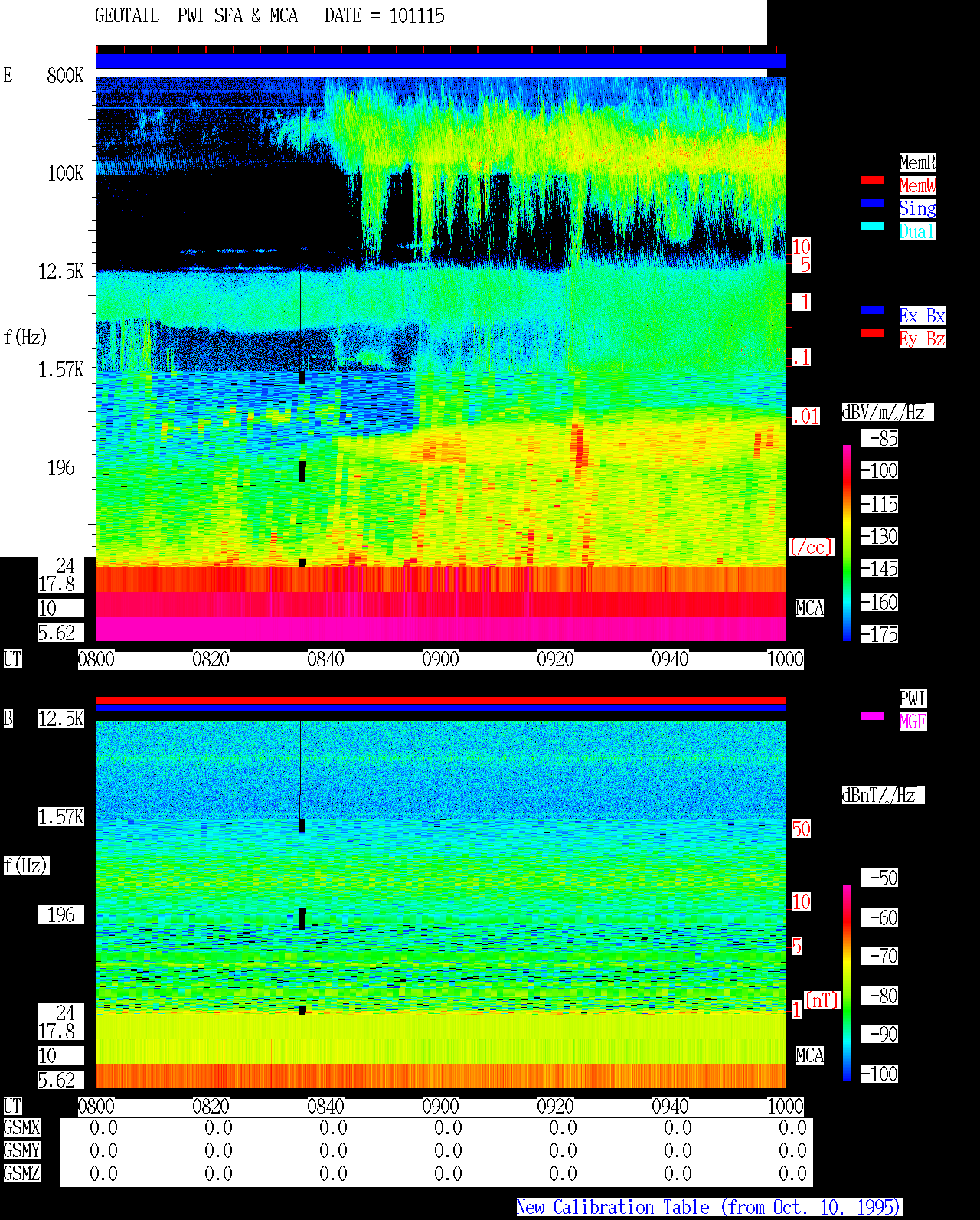Click the f(Hz) label of the B panel
This screenshot has width=980, height=1220.
(x=25, y=865)
